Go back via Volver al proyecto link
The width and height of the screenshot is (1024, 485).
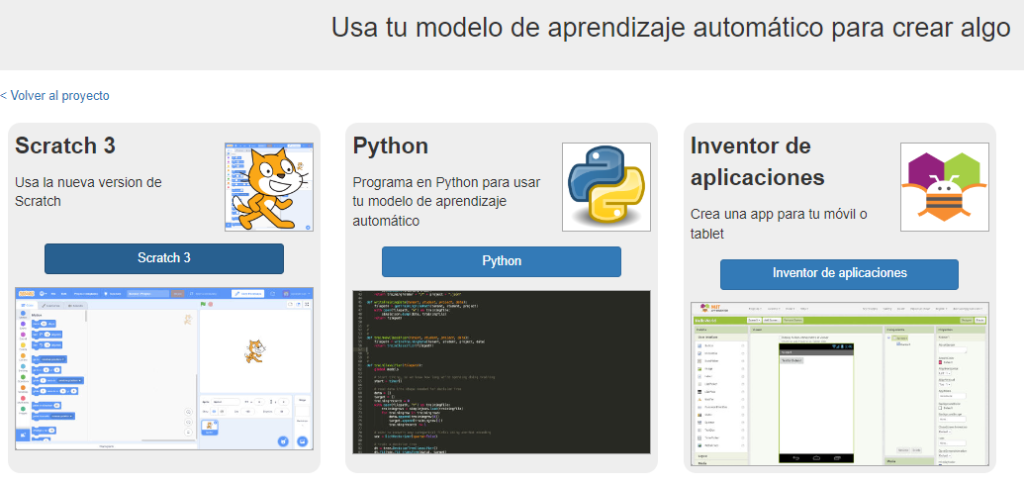click(56, 96)
